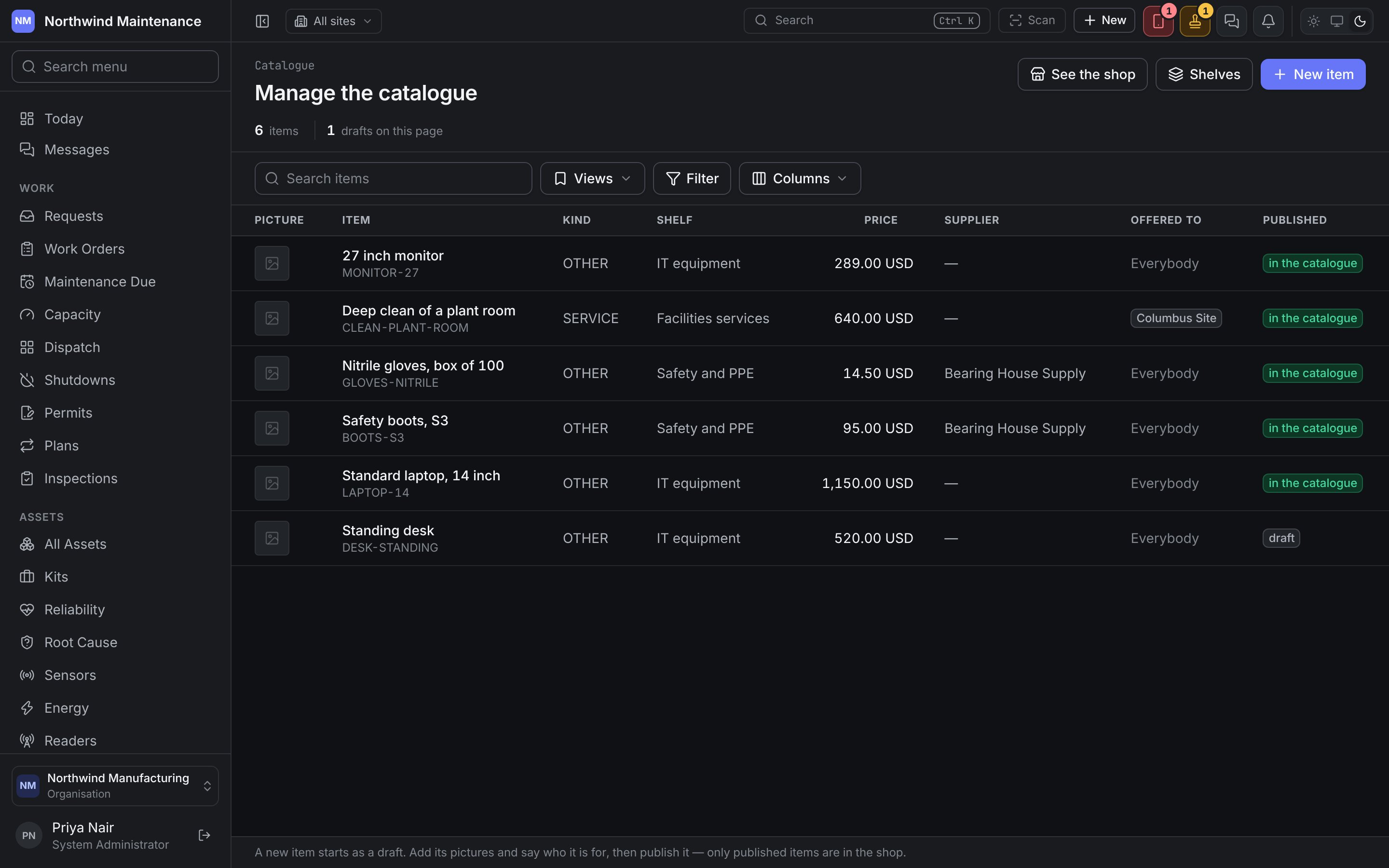
Task: Open Permits in the sidebar
Action: click(x=115, y=413)
